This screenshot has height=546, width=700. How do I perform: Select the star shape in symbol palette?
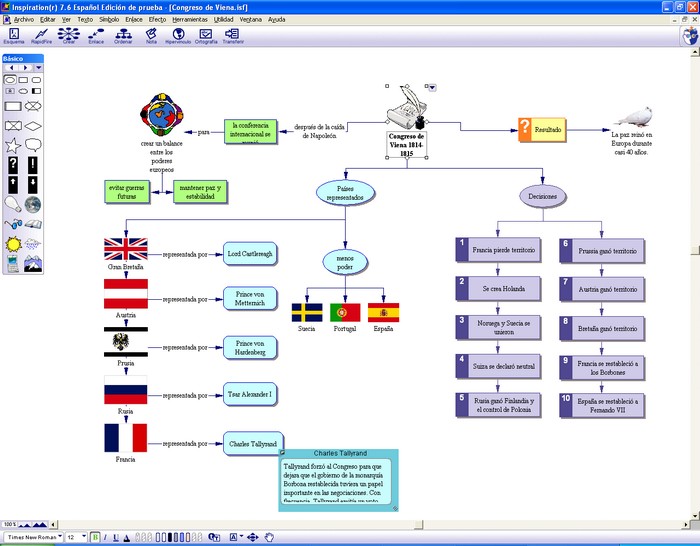tap(13, 146)
